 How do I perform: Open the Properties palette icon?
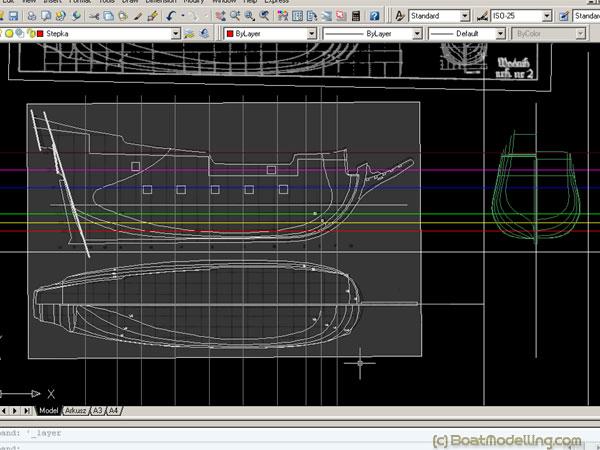click(283, 16)
